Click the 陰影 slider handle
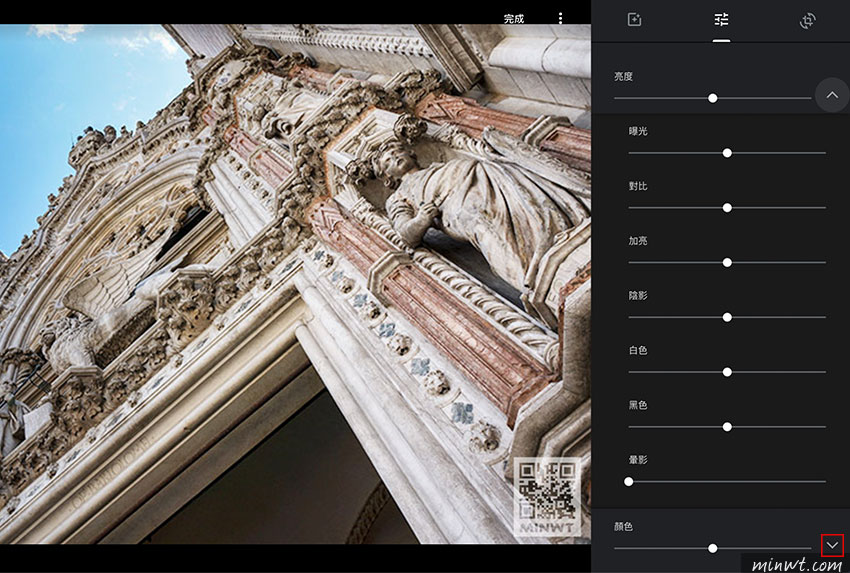 (727, 317)
